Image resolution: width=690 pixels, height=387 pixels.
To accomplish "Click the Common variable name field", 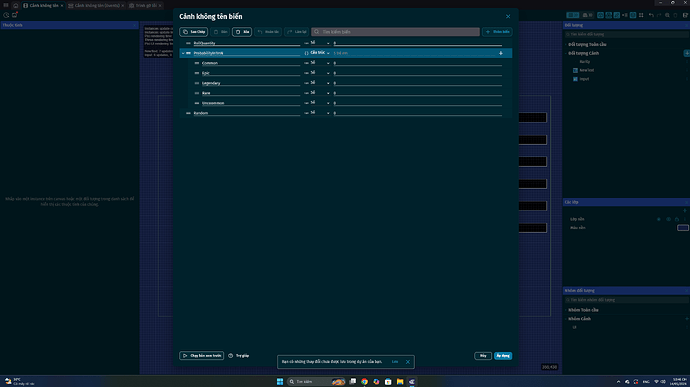I will point(251,63).
